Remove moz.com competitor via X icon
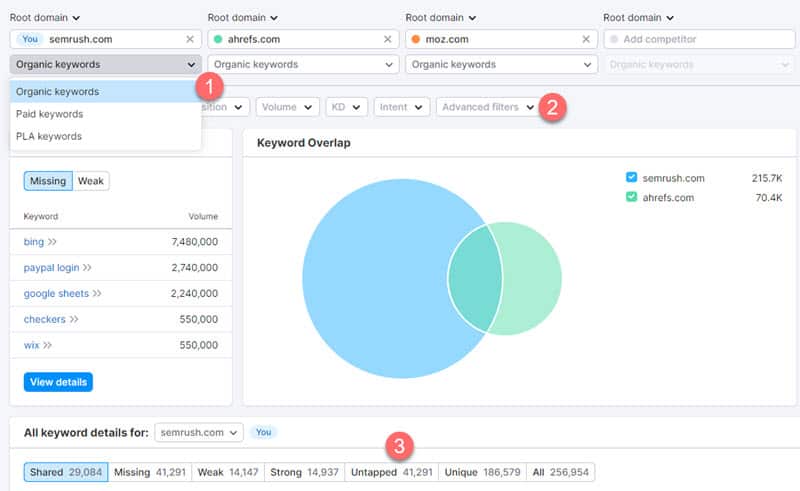 (586, 39)
